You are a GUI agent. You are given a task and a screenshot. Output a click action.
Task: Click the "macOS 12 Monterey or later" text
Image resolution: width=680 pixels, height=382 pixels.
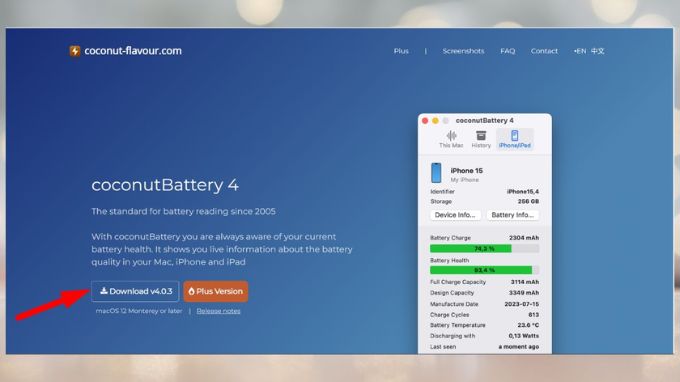(x=139, y=311)
